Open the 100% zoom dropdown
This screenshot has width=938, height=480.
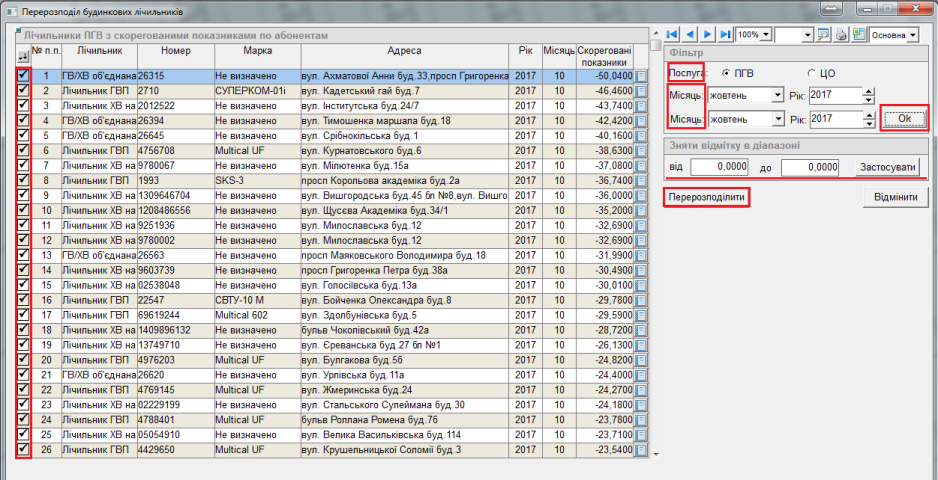point(765,35)
